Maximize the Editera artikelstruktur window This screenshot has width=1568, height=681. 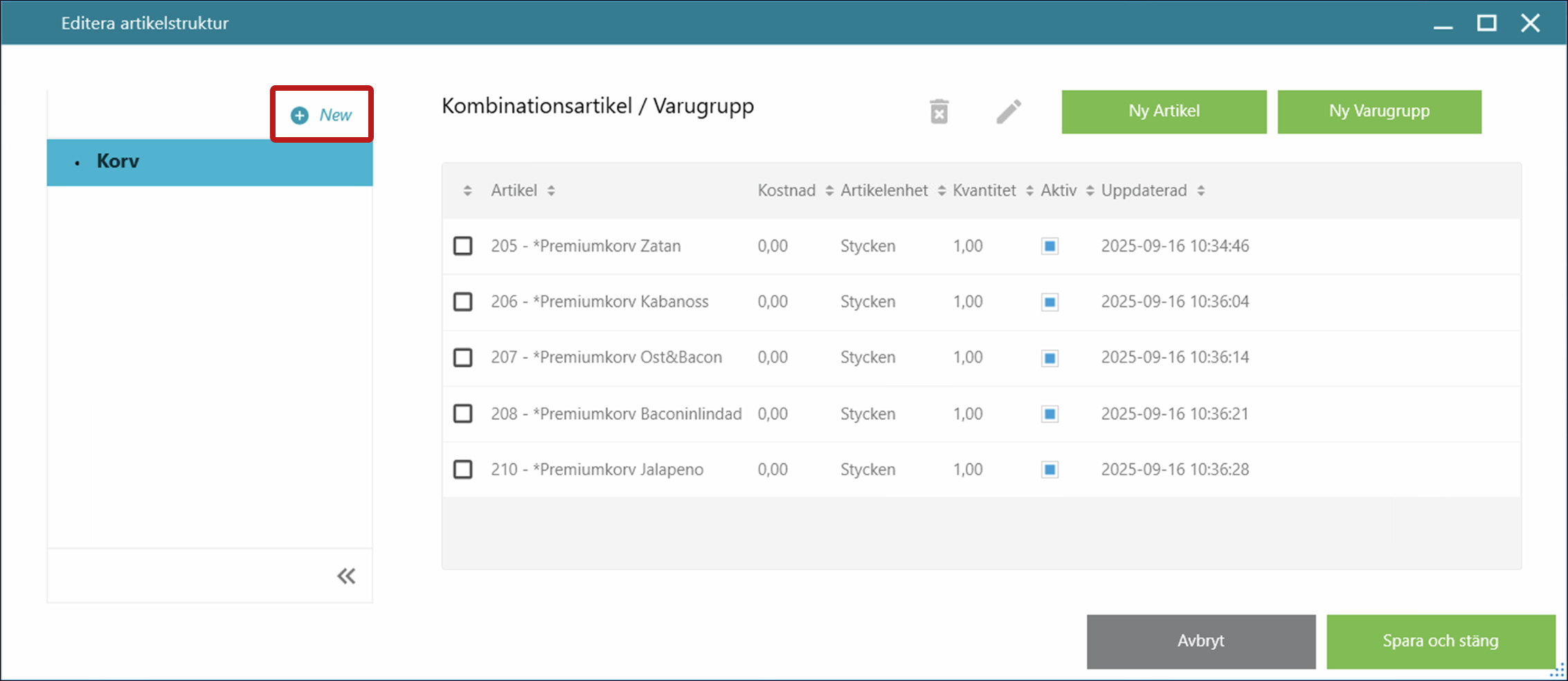(1486, 23)
